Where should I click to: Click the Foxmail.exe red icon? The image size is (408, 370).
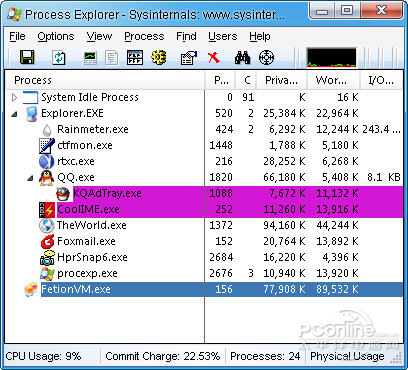pyautogui.click(x=47, y=241)
